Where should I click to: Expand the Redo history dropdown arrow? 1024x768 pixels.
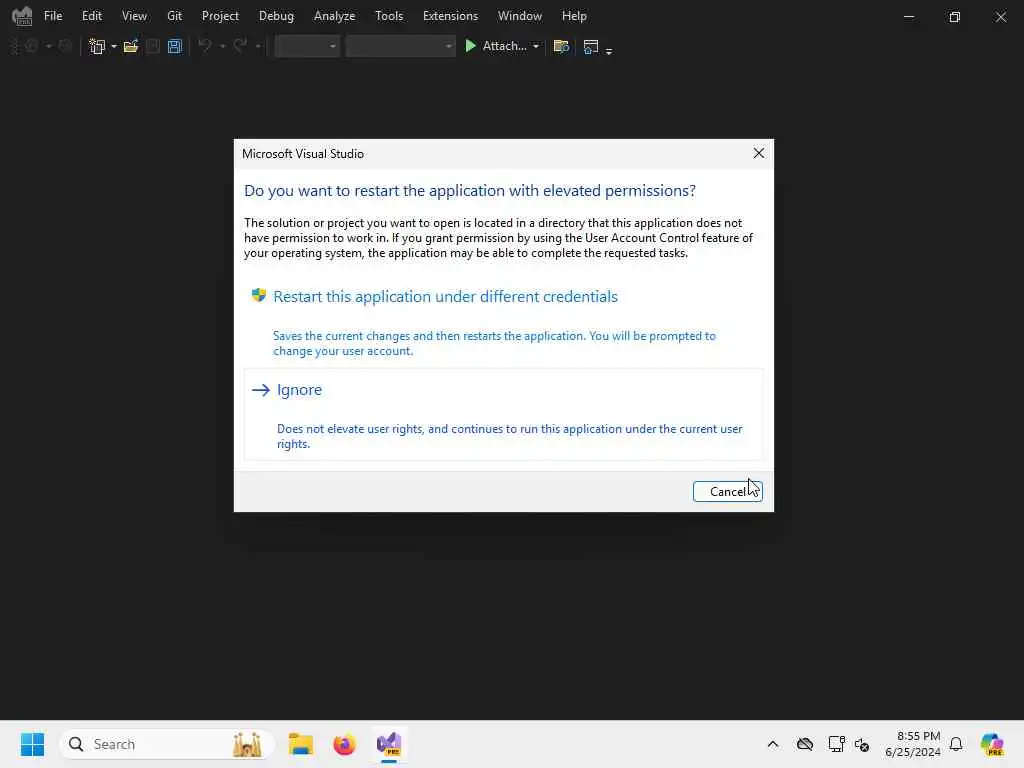[x=258, y=46]
